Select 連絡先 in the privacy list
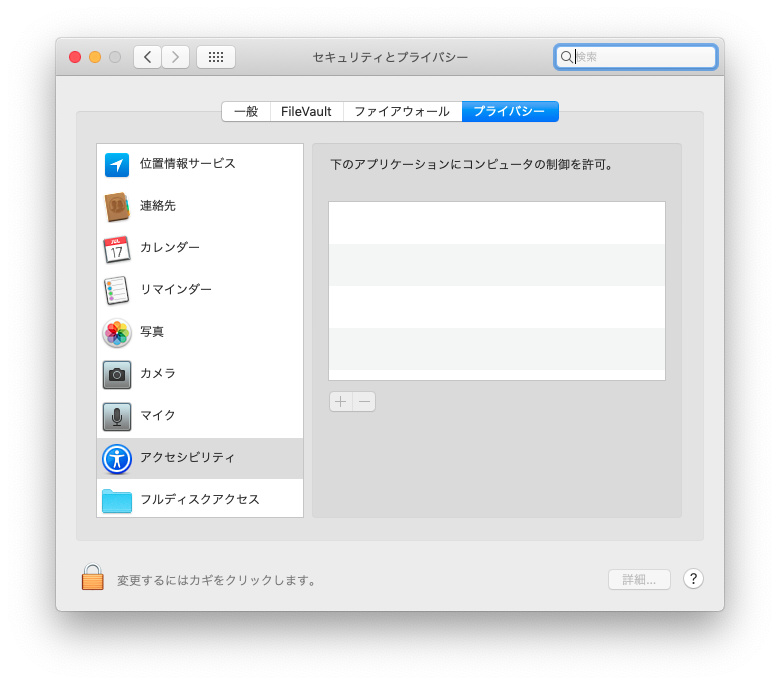 pos(200,206)
